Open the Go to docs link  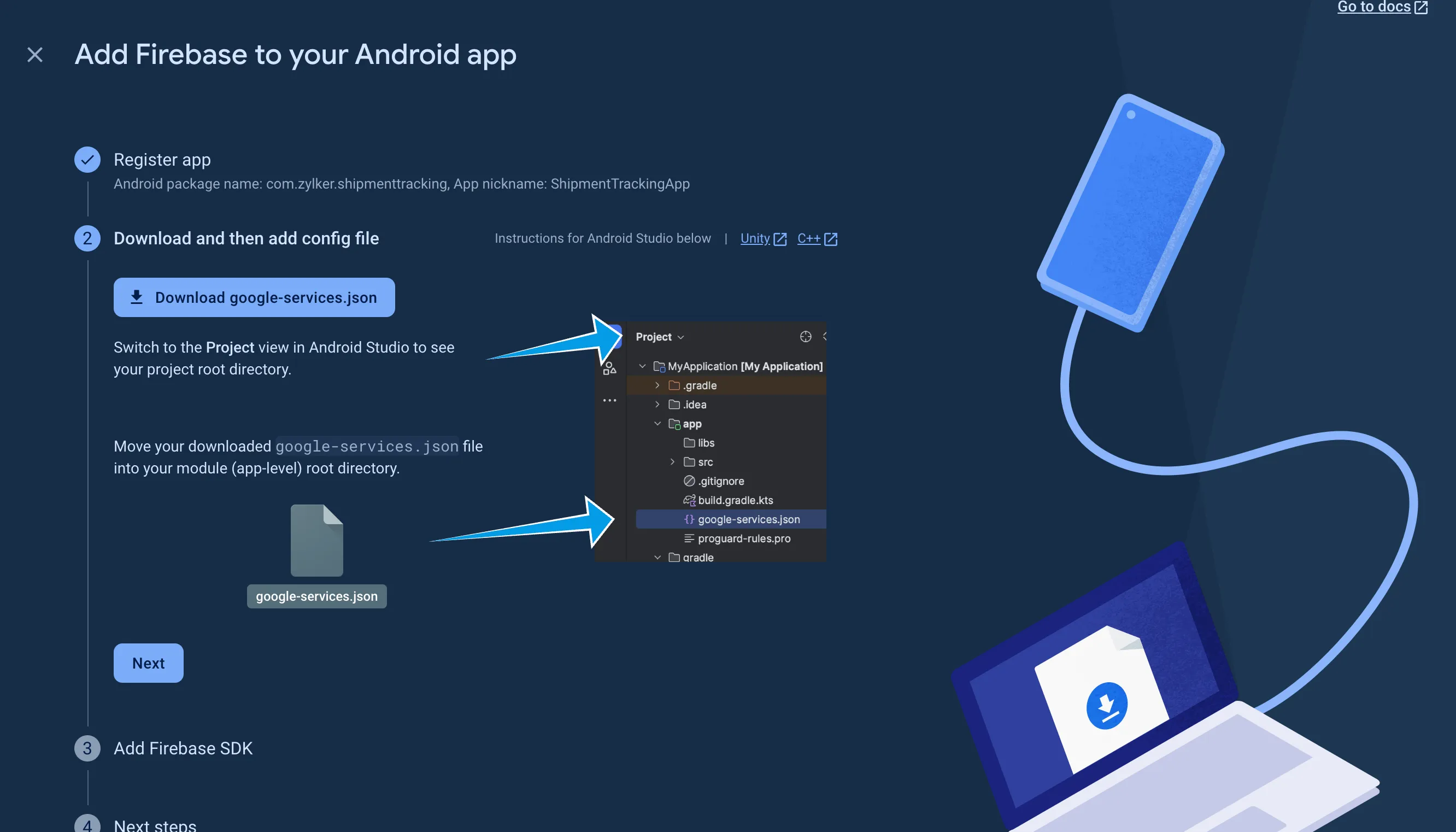click(x=1382, y=7)
